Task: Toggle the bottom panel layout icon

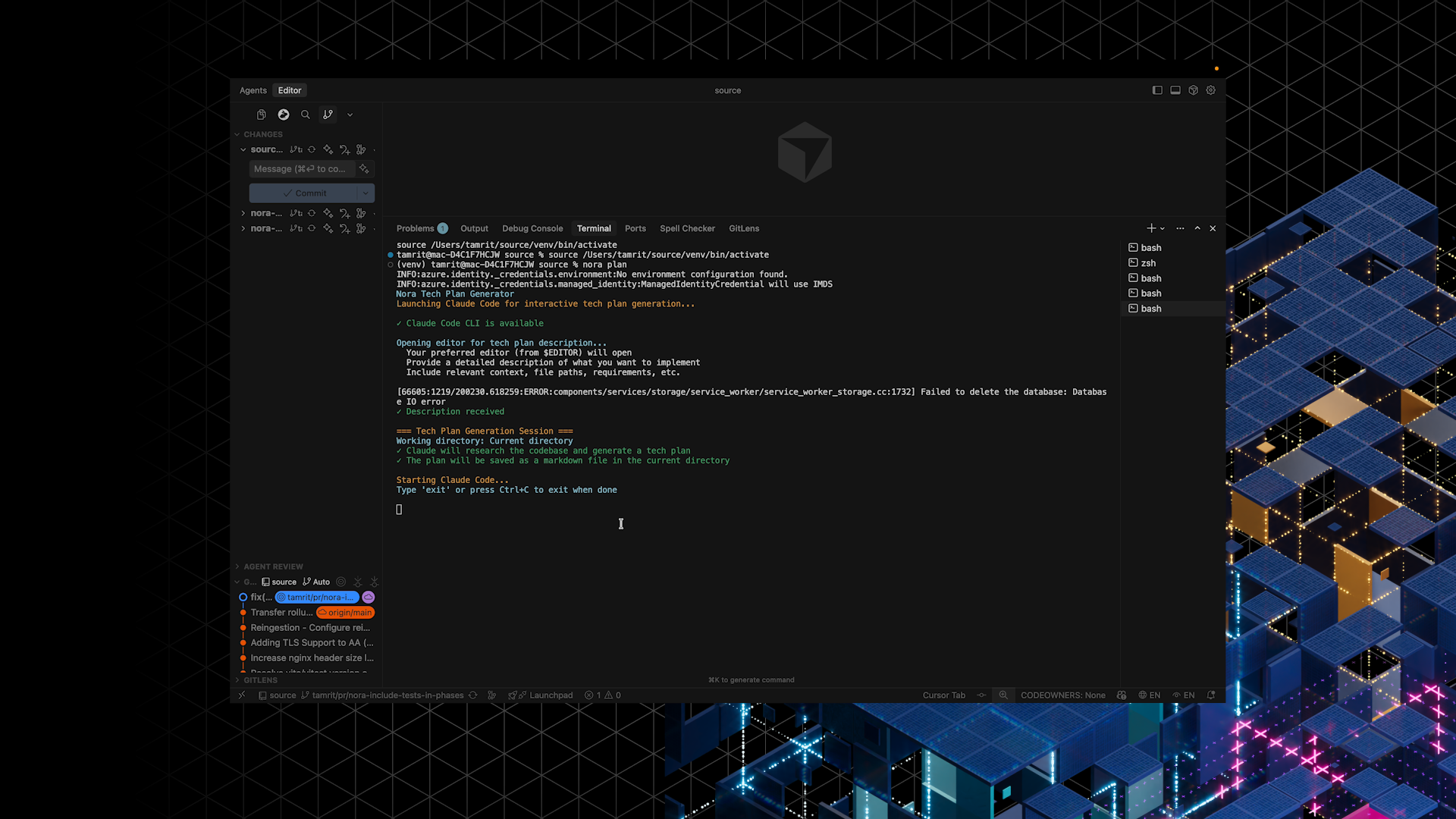Action: point(1175,90)
